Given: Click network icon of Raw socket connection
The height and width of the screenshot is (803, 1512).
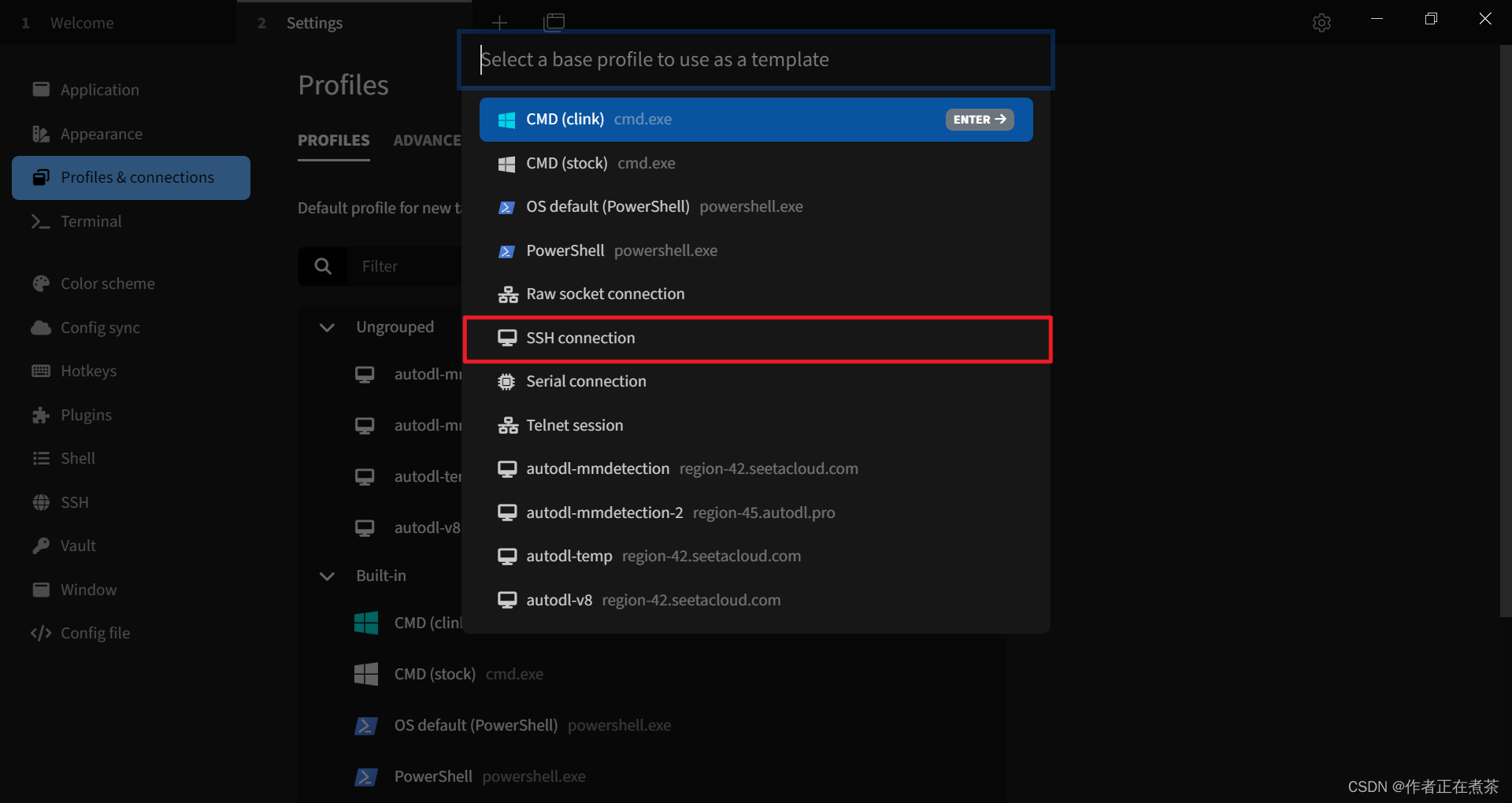Looking at the screenshot, I should click(508, 294).
